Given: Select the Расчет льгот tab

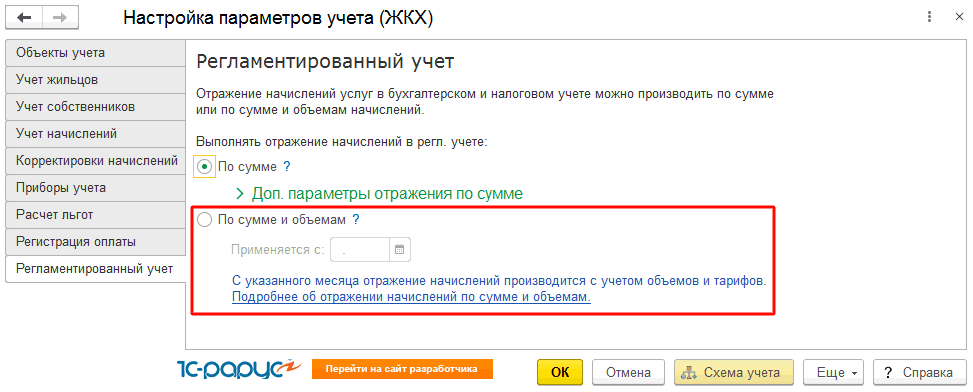Looking at the screenshot, I should tap(95, 215).
